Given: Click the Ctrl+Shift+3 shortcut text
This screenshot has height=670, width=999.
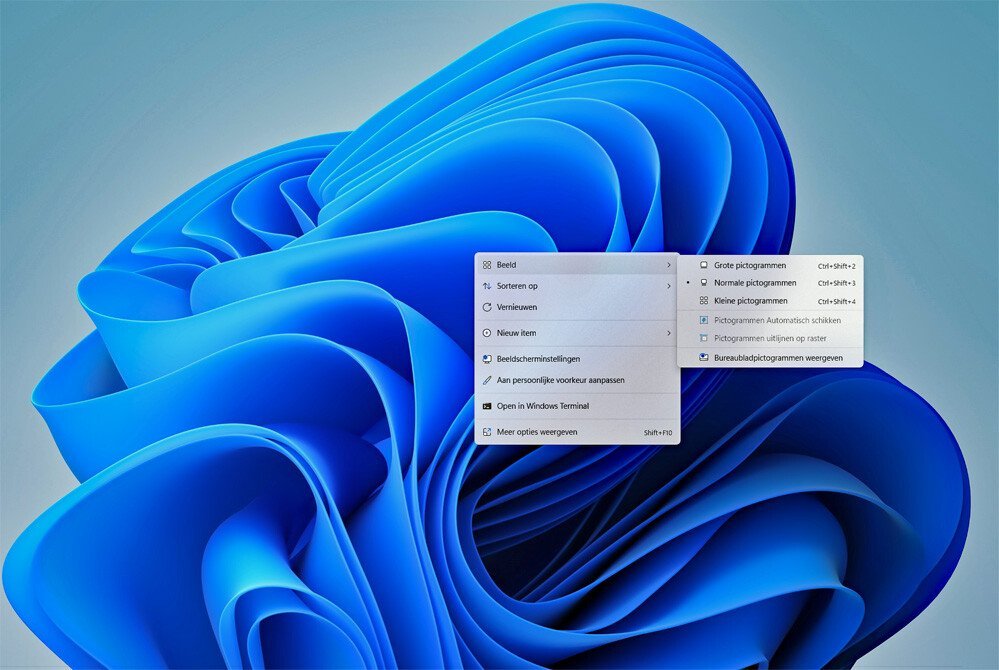Looking at the screenshot, I should 837,283.
